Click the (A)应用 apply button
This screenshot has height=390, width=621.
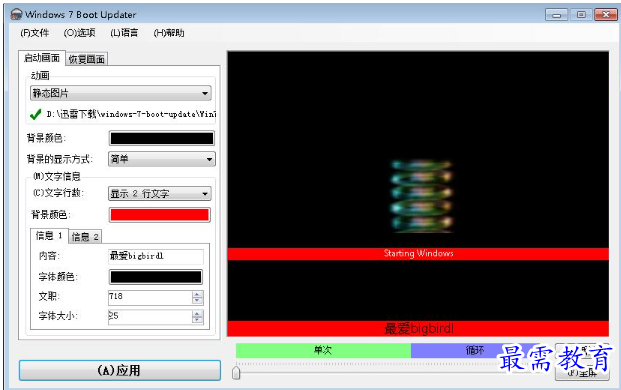tap(120, 370)
